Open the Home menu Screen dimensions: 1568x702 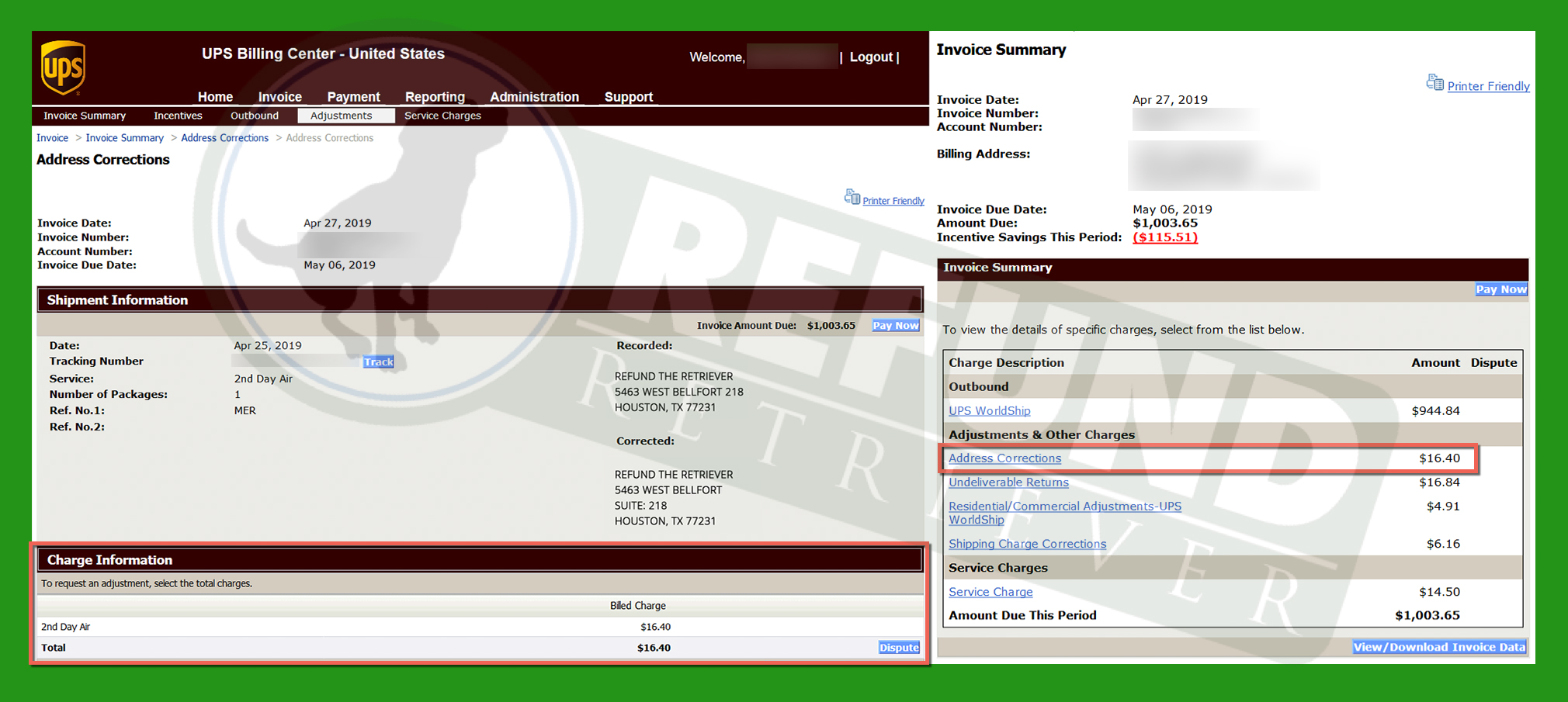tap(215, 97)
